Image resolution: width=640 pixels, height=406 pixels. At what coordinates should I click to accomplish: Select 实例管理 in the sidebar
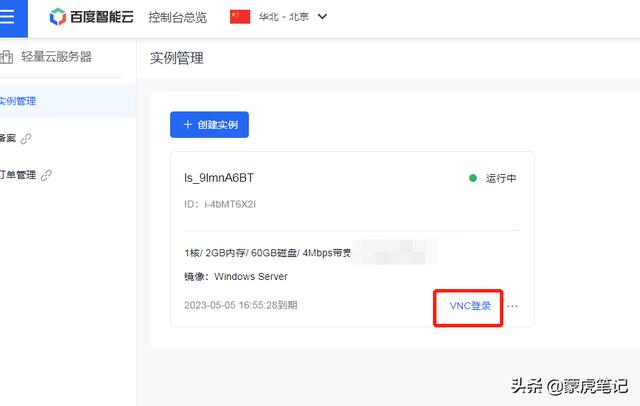(18, 100)
